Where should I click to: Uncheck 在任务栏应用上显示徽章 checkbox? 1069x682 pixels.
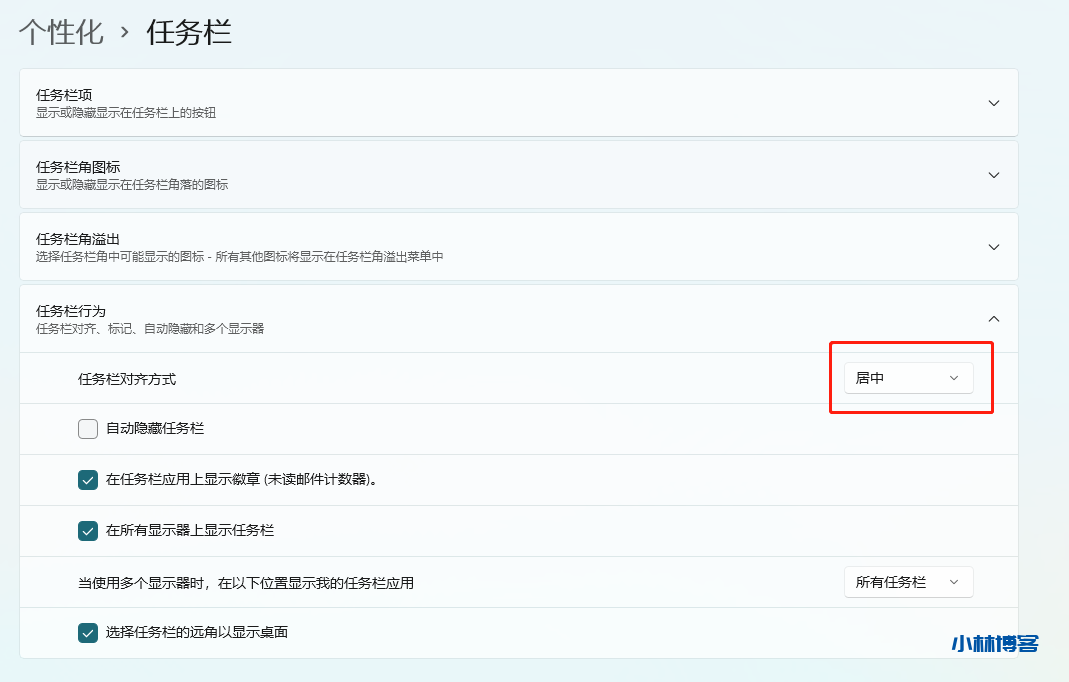click(x=88, y=480)
